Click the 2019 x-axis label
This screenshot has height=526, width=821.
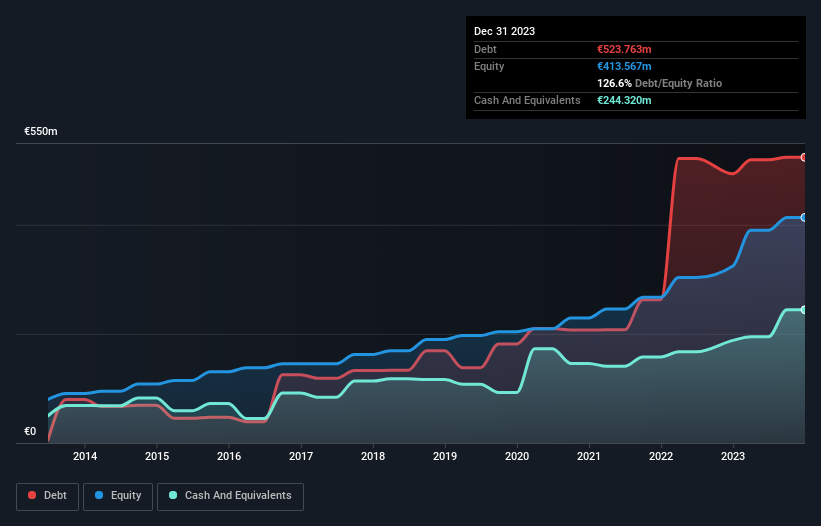(x=445, y=456)
